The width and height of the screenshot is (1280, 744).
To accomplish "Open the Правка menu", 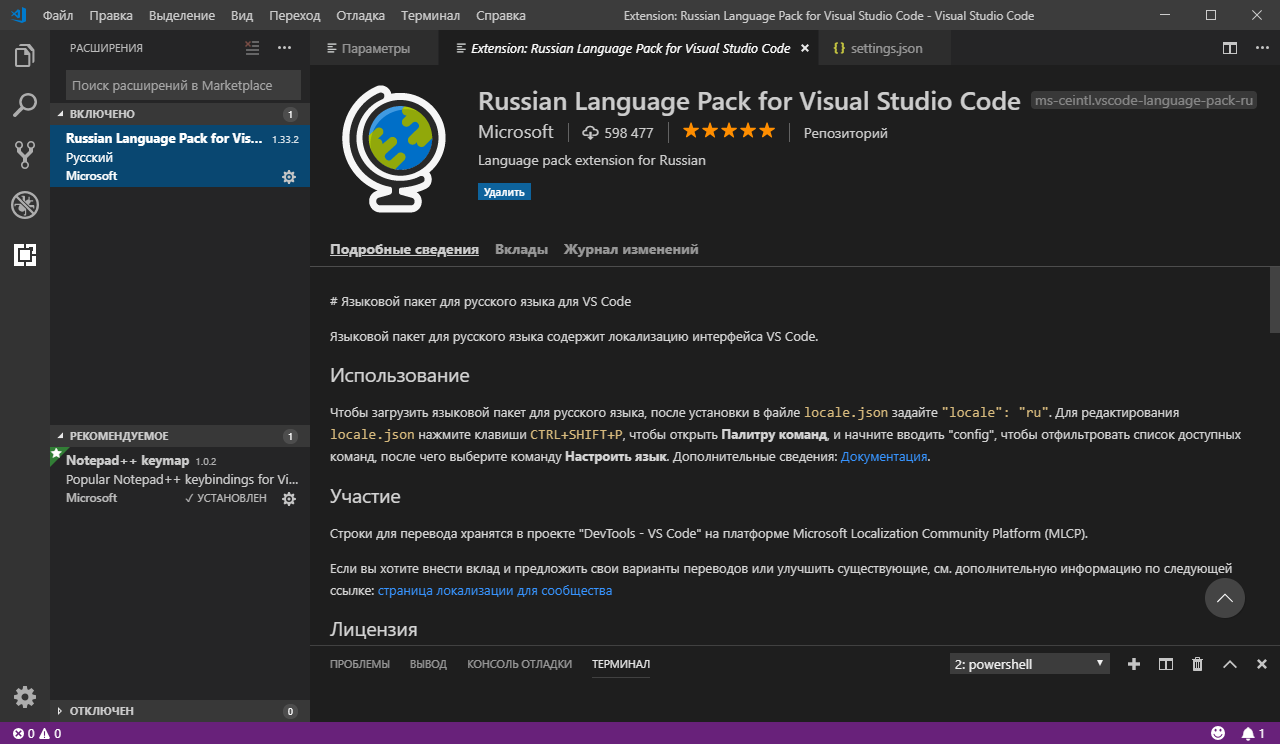I will (110, 16).
